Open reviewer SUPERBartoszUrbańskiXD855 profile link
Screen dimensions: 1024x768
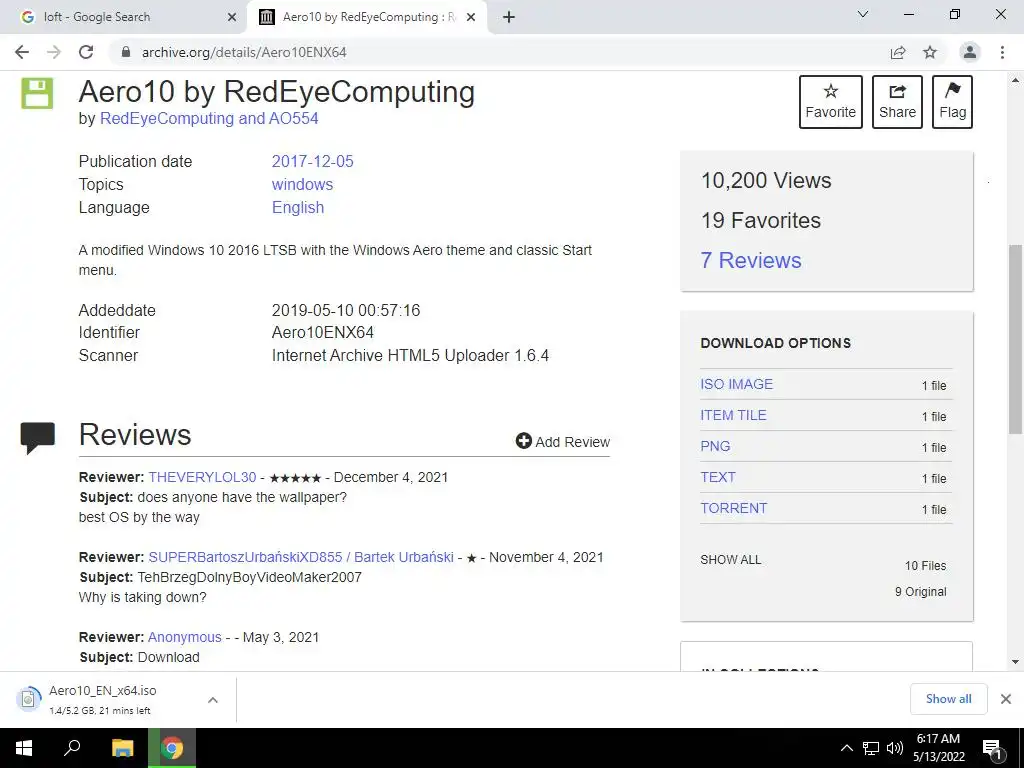pos(301,557)
